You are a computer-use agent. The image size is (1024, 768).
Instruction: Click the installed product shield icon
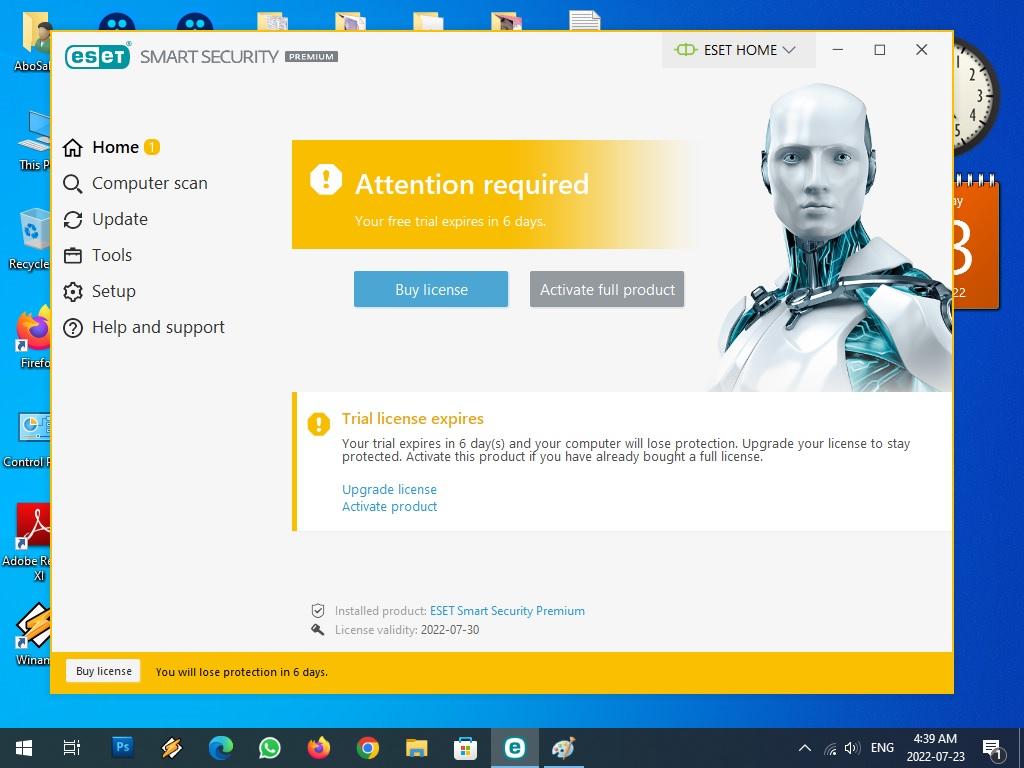coord(318,611)
